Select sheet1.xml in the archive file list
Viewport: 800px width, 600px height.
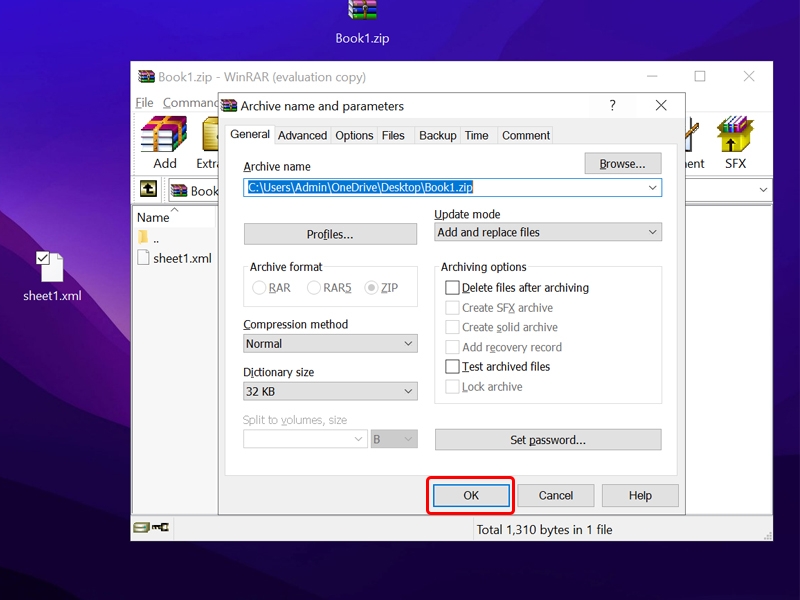pos(182,258)
